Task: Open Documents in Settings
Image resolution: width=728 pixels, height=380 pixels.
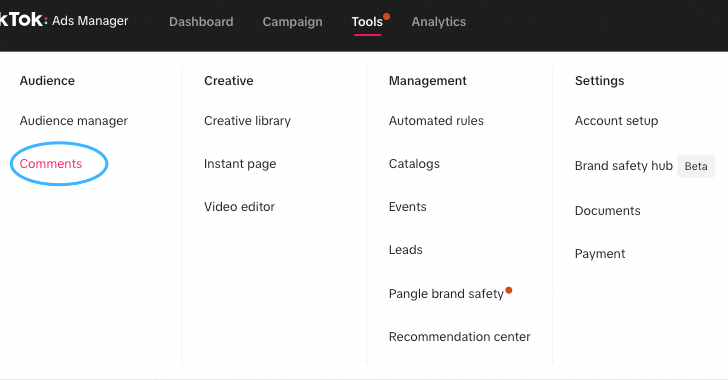Action: pos(607,211)
